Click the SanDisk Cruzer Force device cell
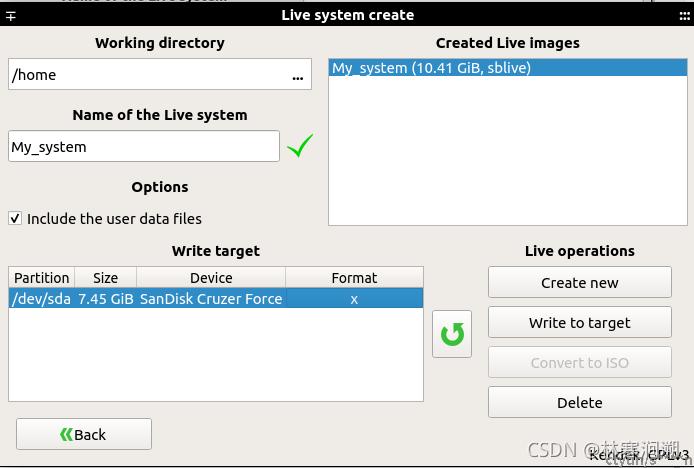This screenshot has height=468, width=694. (211, 299)
